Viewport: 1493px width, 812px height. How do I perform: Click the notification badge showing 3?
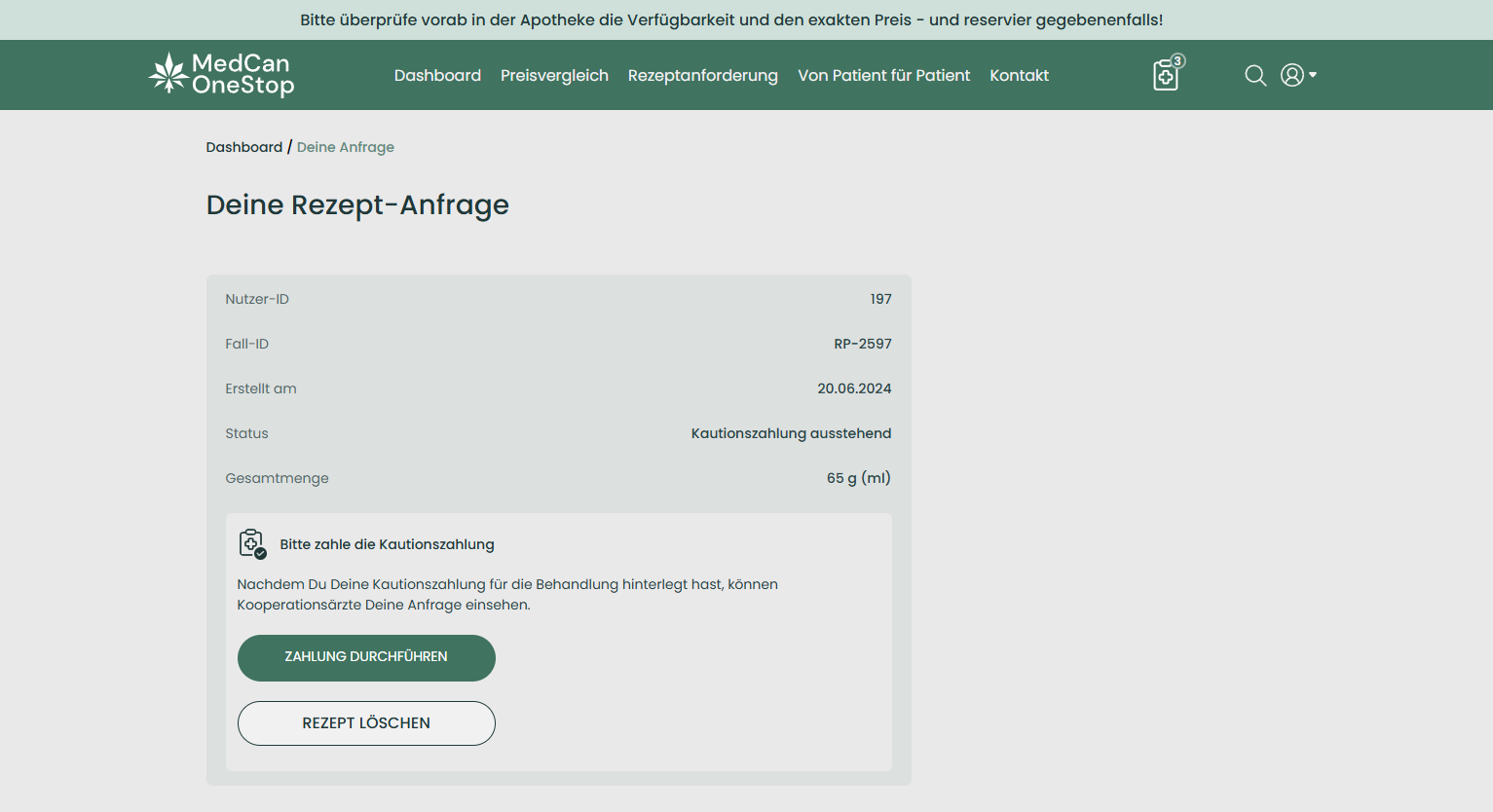(1177, 61)
